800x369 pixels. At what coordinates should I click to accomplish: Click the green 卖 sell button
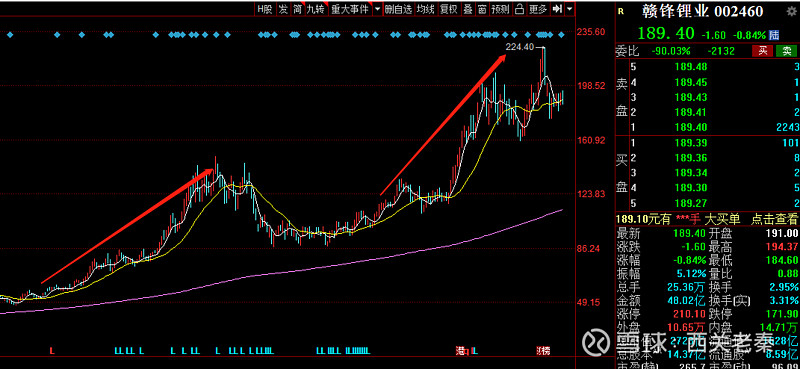click(x=787, y=51)
